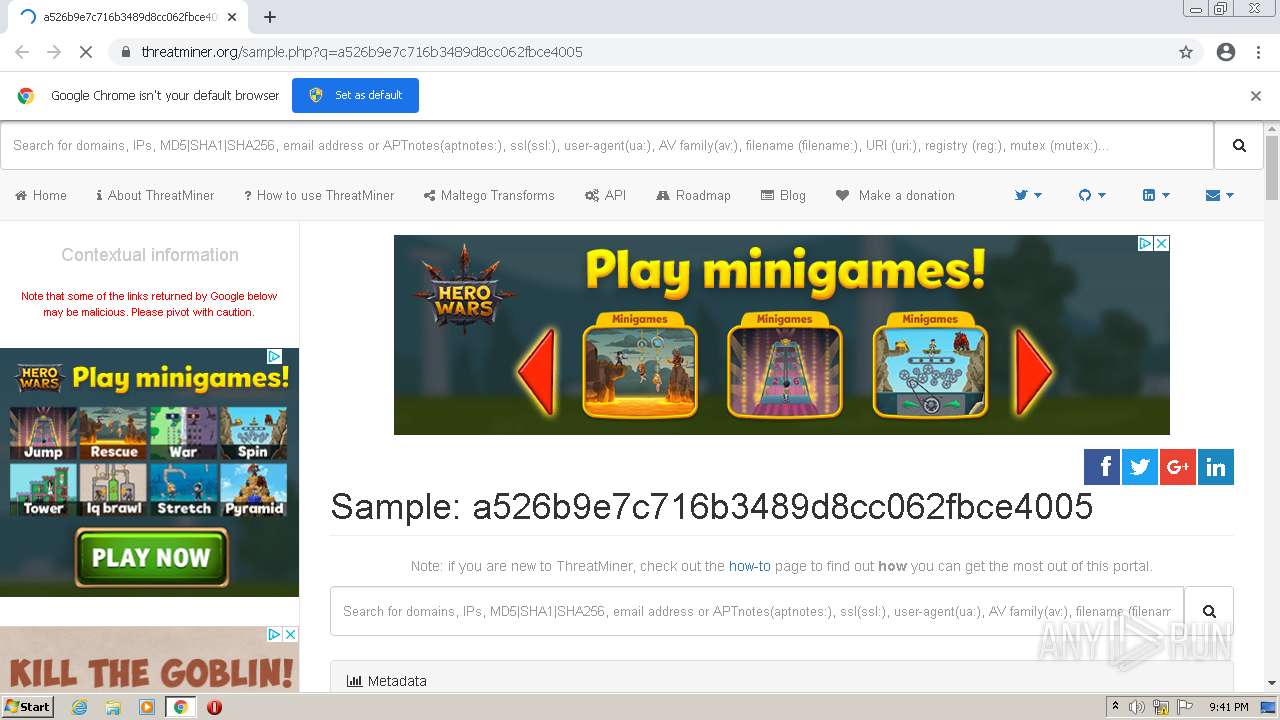Close the current threatminer tab
Image resolution: width=1280 pixels, height=720 pixels.
tap(232, 17)
